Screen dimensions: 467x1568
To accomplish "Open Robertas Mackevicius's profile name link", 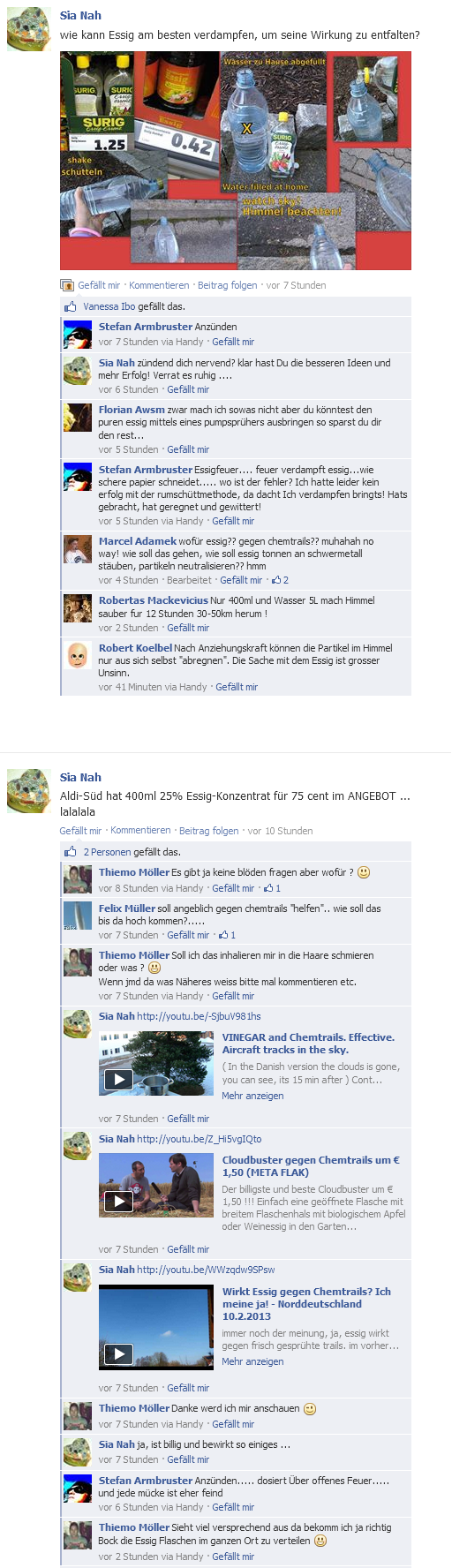I will coord(153,600).
